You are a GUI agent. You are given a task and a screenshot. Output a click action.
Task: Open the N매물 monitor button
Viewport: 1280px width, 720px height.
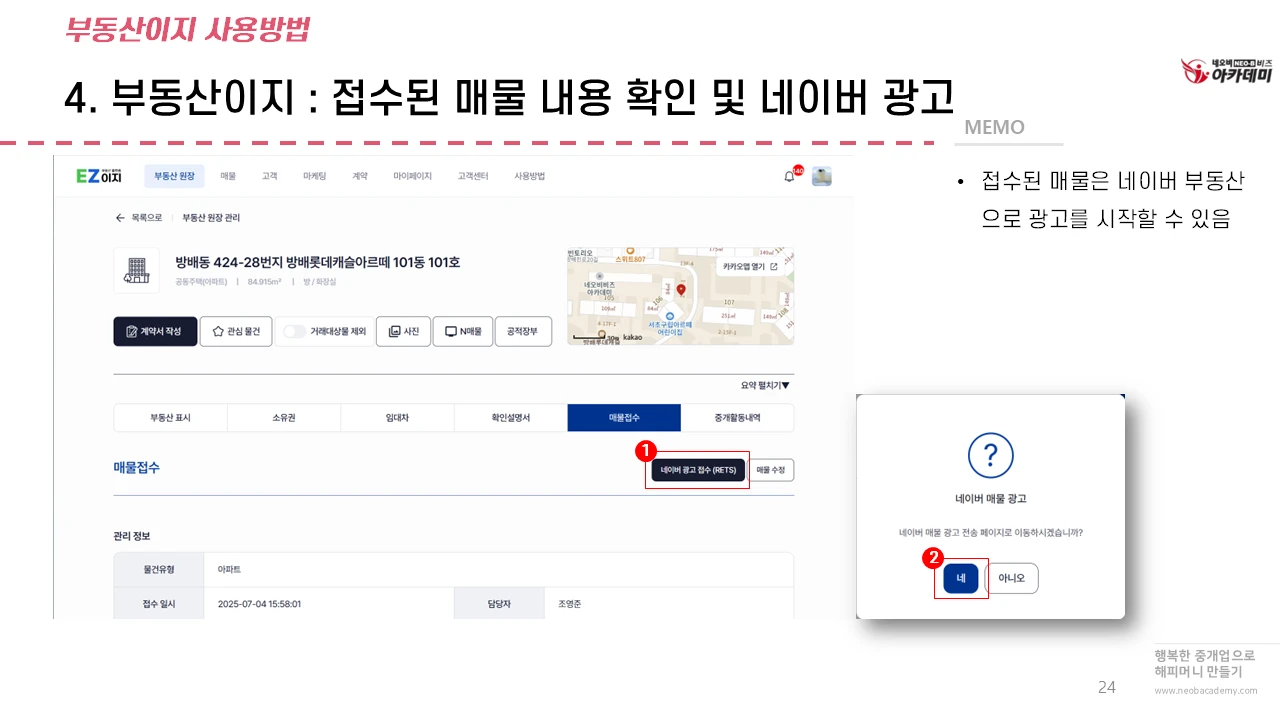point(463,331)
